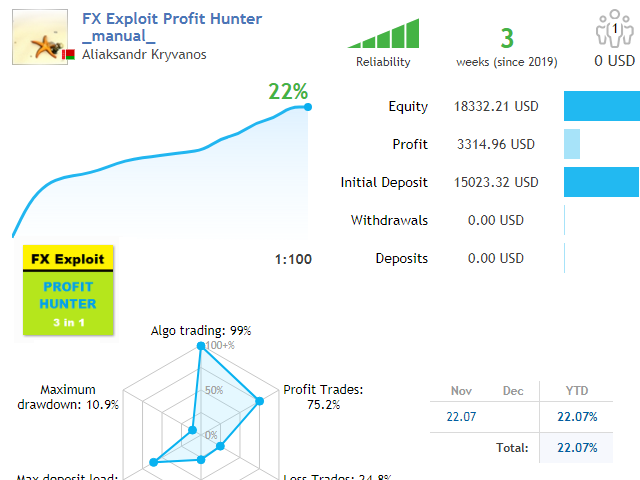The image size is (640, 480).
Task: Click the 1:100 leverage label
Action: click(293, 260)
